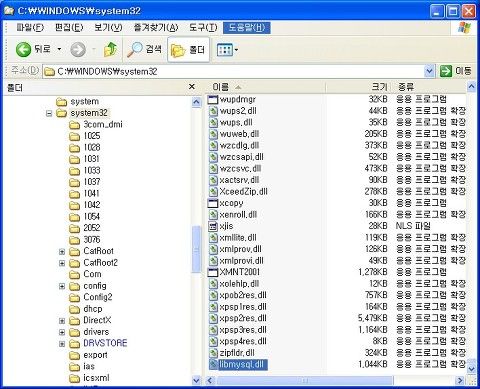Viewport: 480px width, 389px height.
Task: Go up one folder level
Action: coord(111,49)
